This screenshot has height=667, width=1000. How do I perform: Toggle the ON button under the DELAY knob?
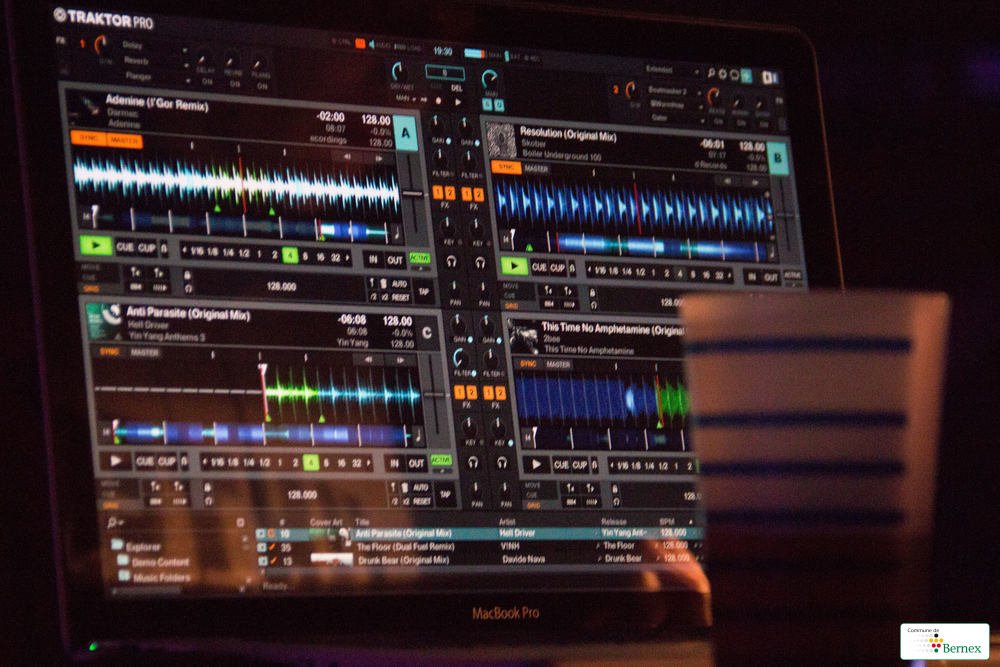click(x=207, y=82)
